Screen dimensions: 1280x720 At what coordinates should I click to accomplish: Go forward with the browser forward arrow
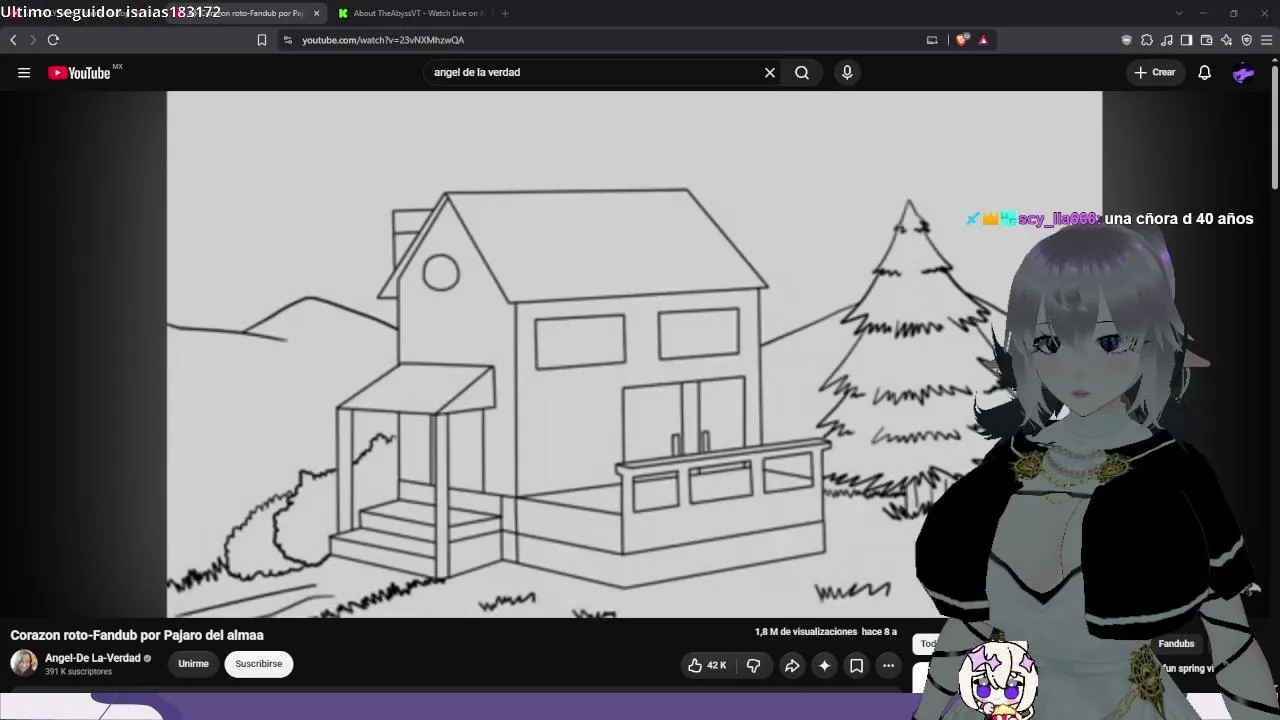32,40
